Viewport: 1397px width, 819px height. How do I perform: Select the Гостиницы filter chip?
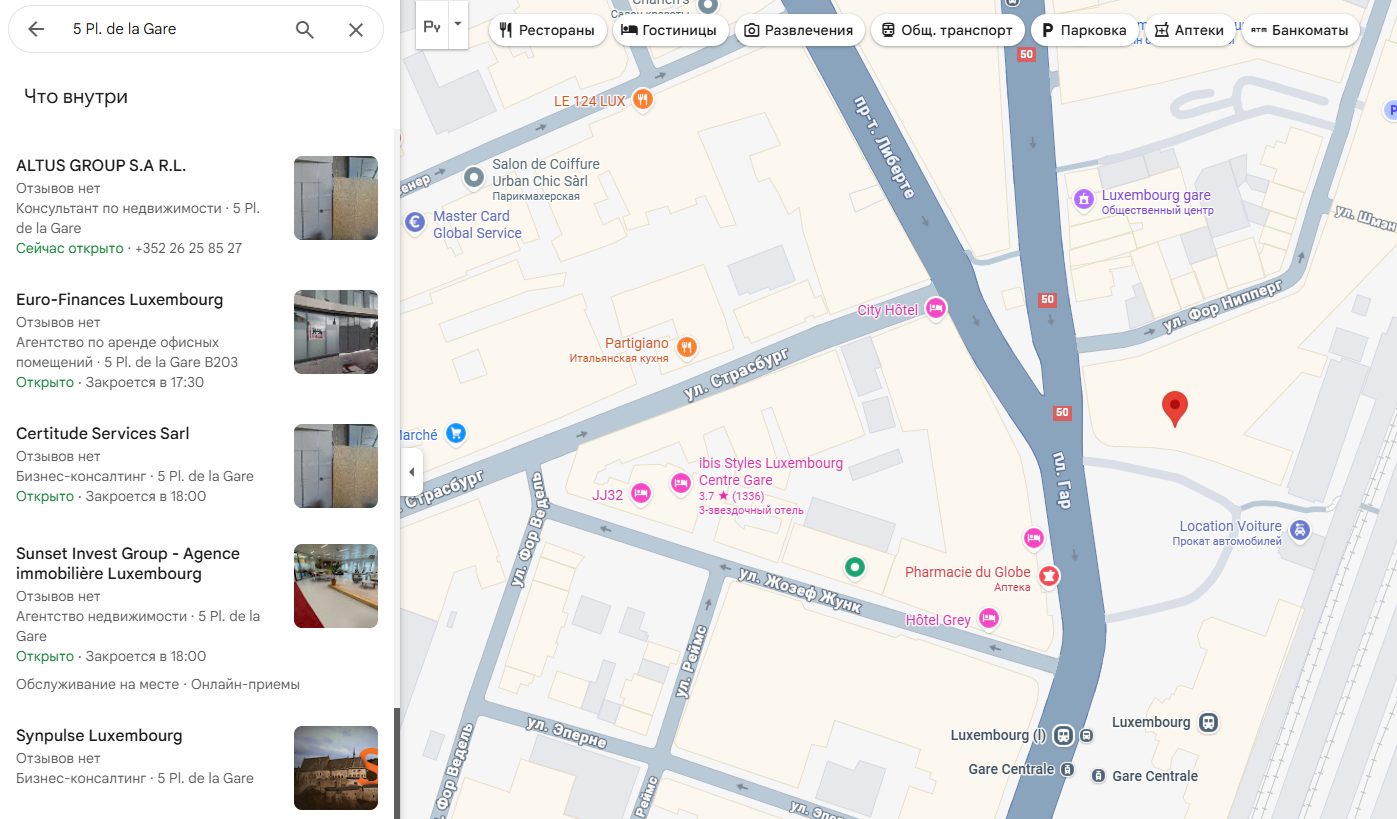tap(670, 30)
